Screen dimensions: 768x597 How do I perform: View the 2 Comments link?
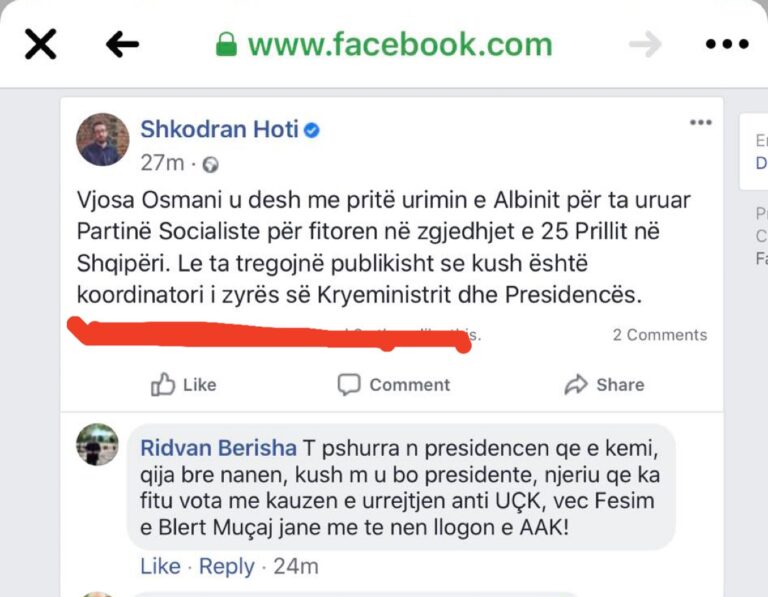click(659, 335)
